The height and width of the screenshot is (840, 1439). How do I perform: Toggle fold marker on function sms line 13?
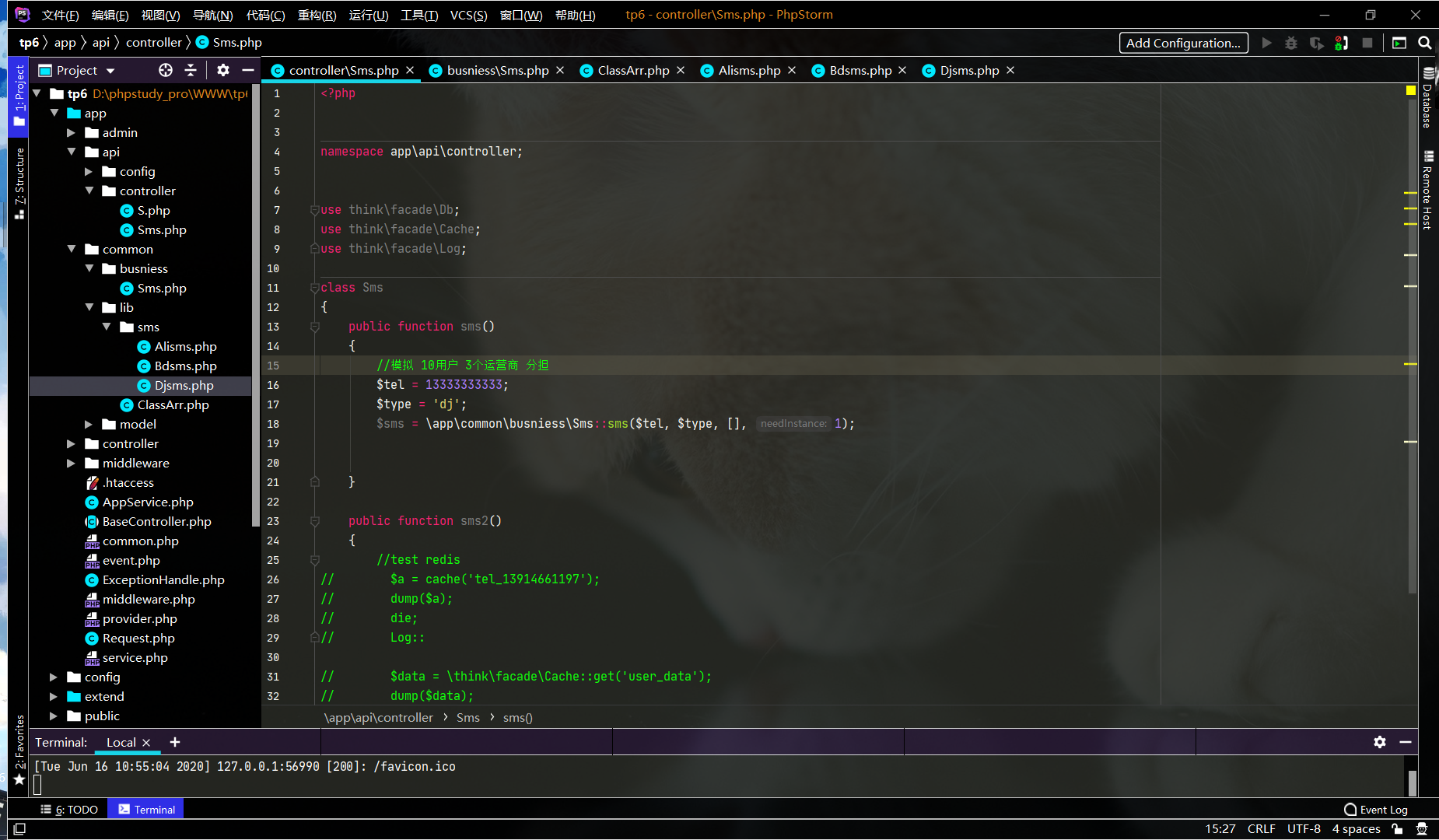[314, 327]
